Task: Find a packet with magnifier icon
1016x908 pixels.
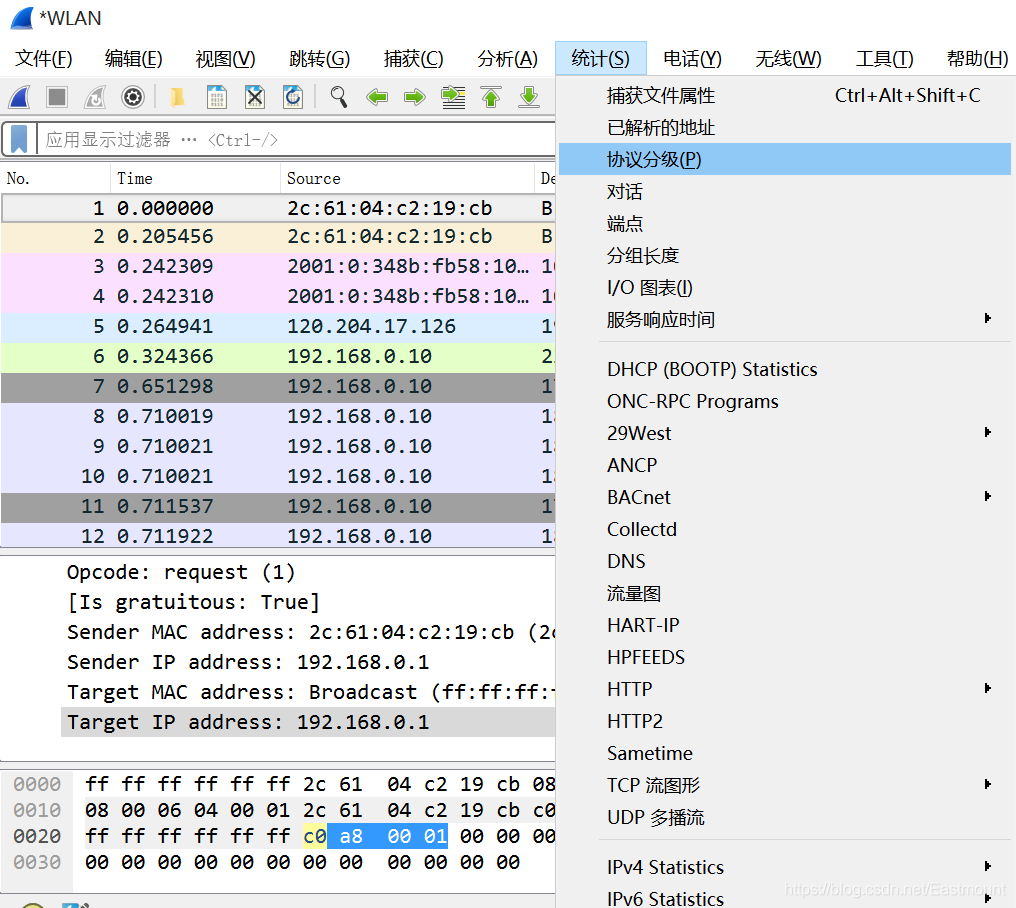Action: point(338,97)
